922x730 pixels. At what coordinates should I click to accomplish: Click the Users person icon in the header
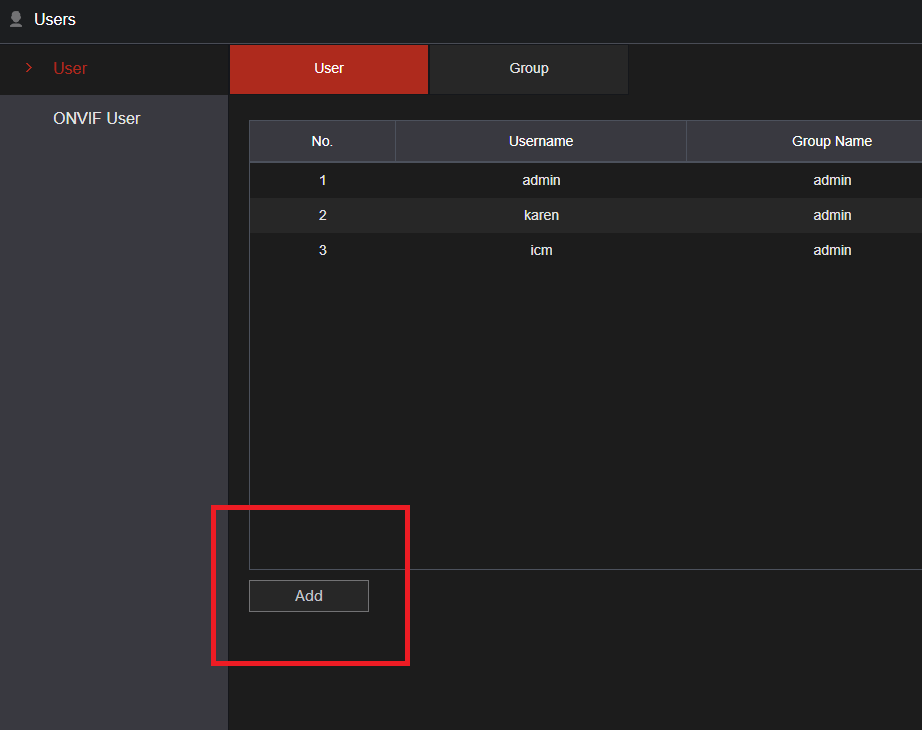point(14,19)
